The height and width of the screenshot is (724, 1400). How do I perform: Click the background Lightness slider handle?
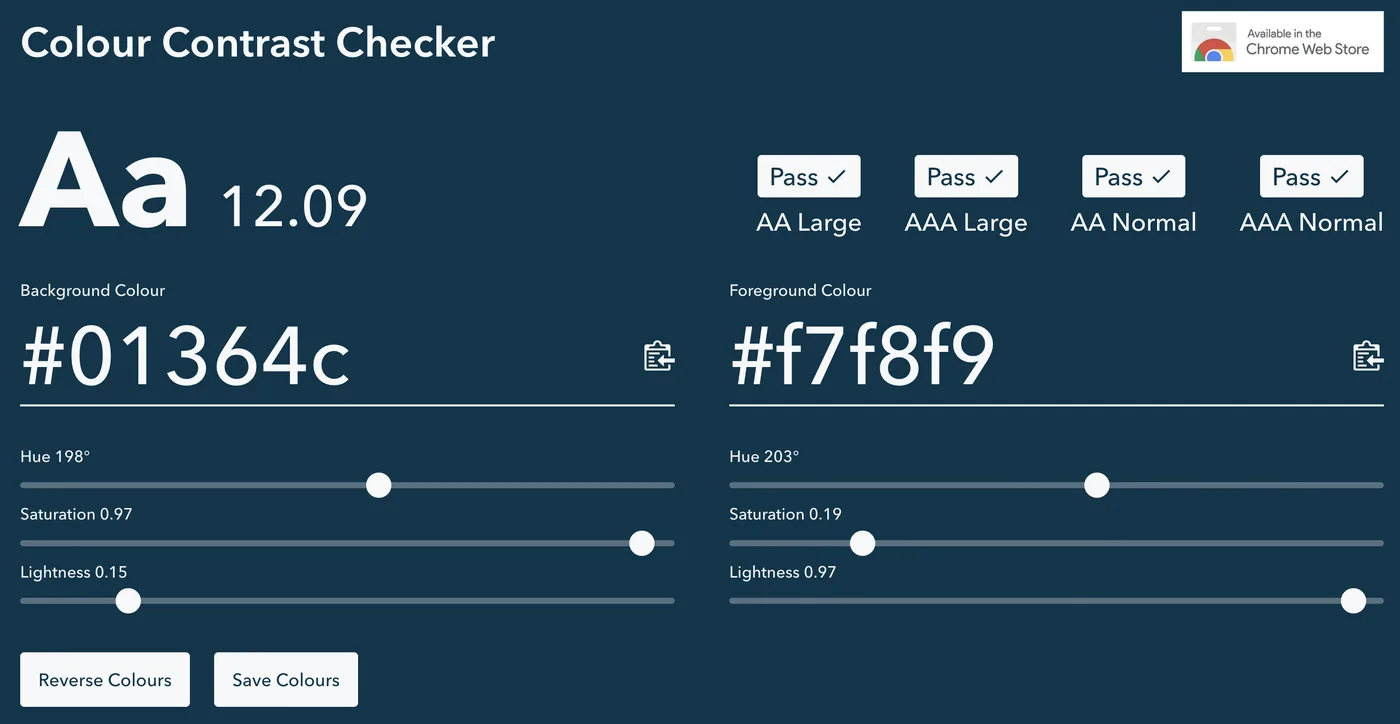click(x=128, y=601)
